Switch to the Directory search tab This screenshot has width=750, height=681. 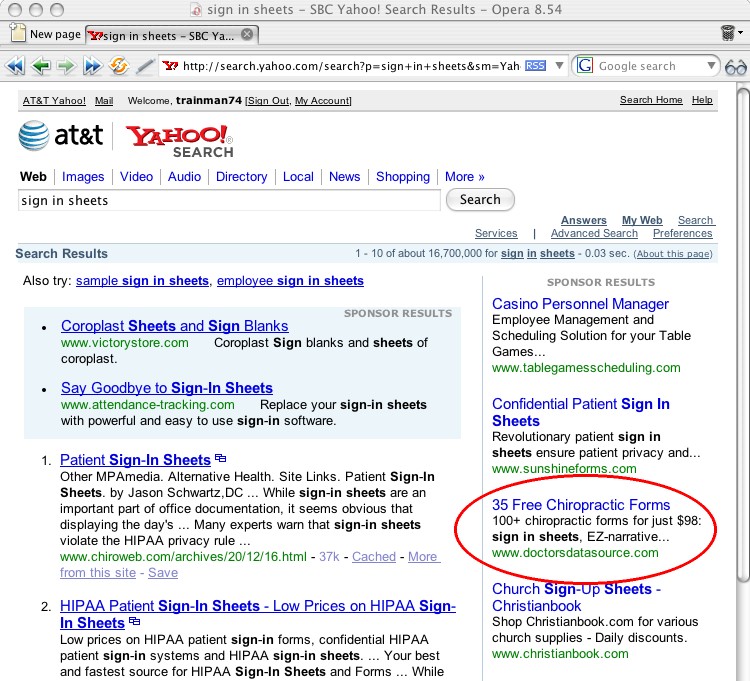point(242,176)
